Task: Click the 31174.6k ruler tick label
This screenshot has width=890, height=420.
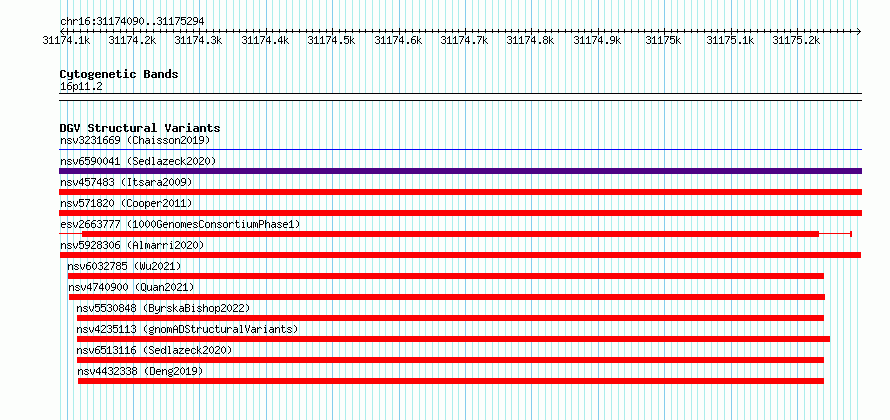Action: pyautogui.click(x=398, y=40)
